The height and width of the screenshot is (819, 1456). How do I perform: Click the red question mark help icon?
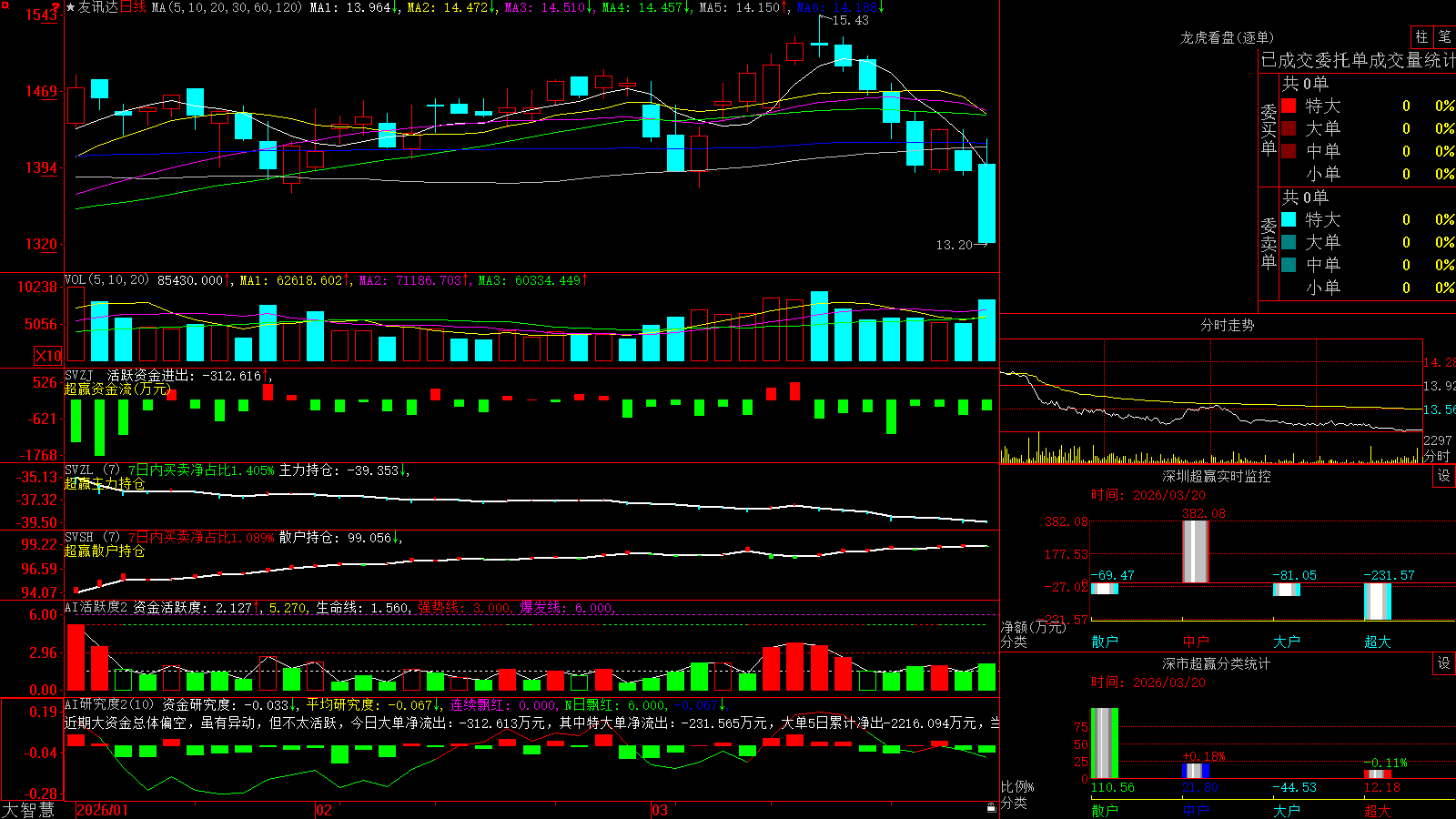point(56,7)
